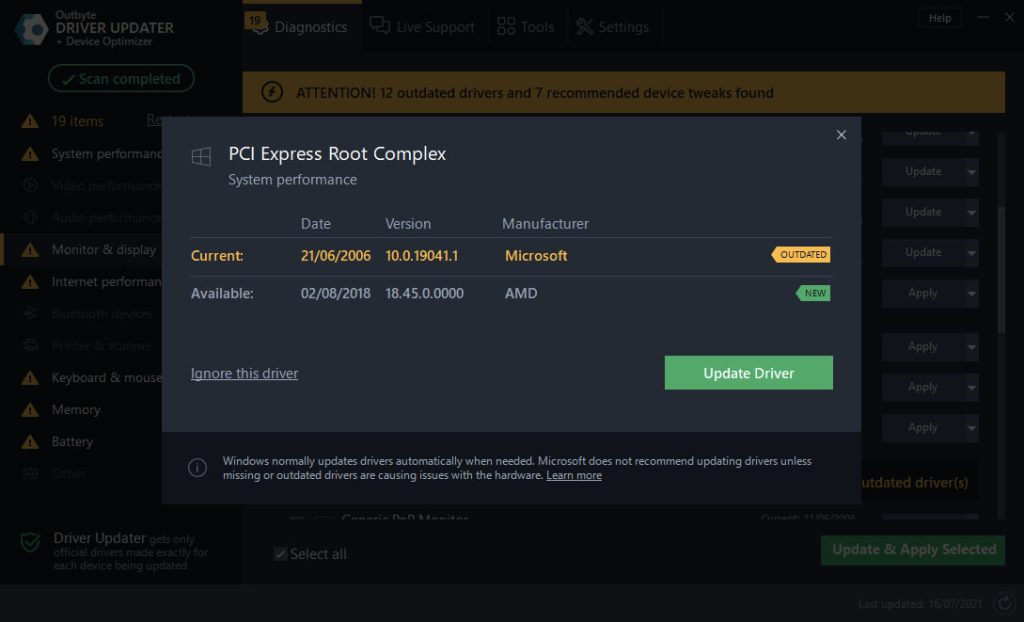Click the OUTDATED badge on Current row
The image size is (1024, 622).
point(801,255)
